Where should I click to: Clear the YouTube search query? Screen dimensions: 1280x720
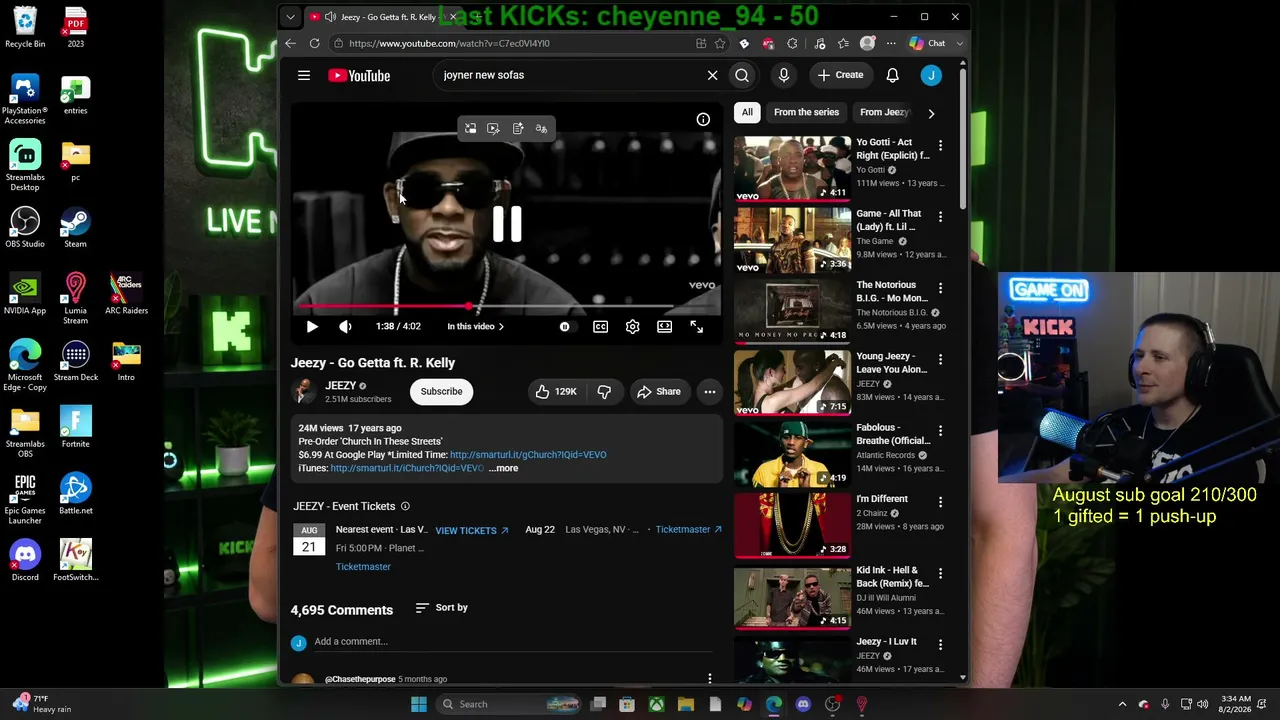coord(712,75)
